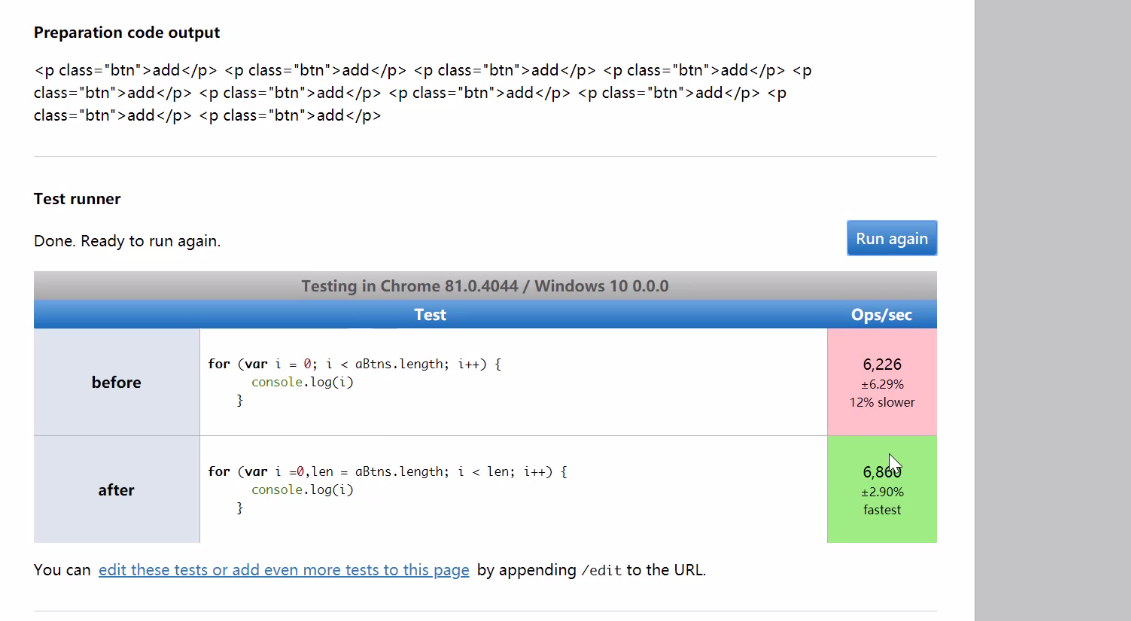This screenshot has width=1131, height=621.
Task: Select the green 6,860 fastest cell
Action: pos(882,489)
